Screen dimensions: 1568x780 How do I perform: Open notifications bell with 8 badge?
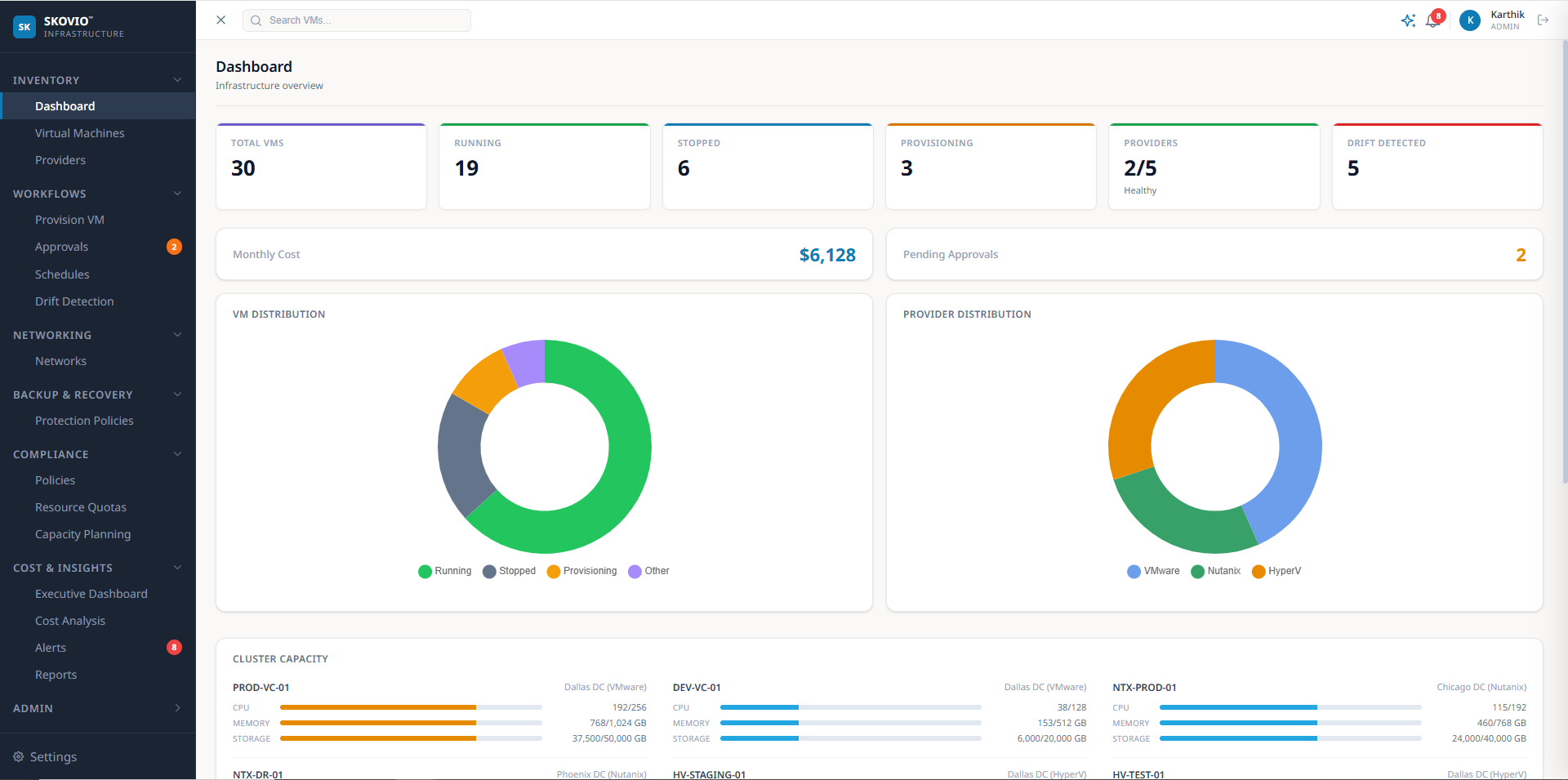coord(1434,20)
